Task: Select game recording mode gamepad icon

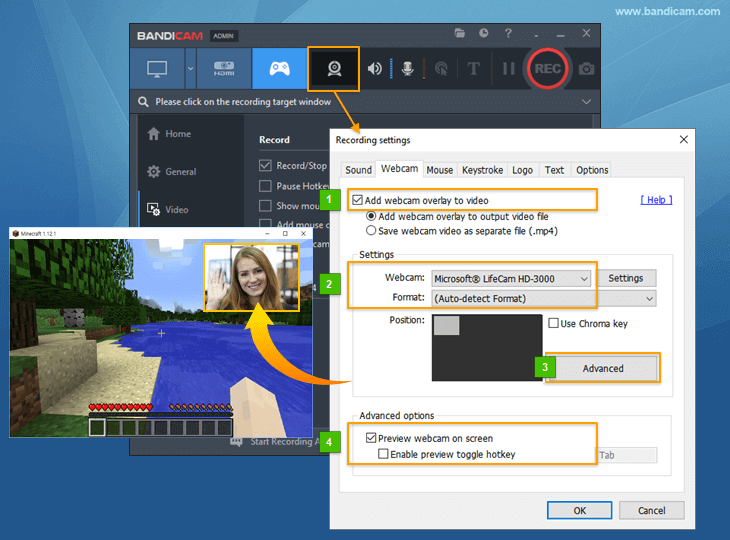Action: point(279,69)
